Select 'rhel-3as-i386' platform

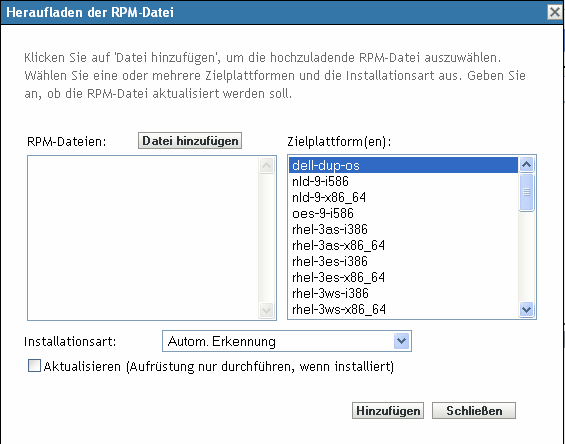[403, 229]
